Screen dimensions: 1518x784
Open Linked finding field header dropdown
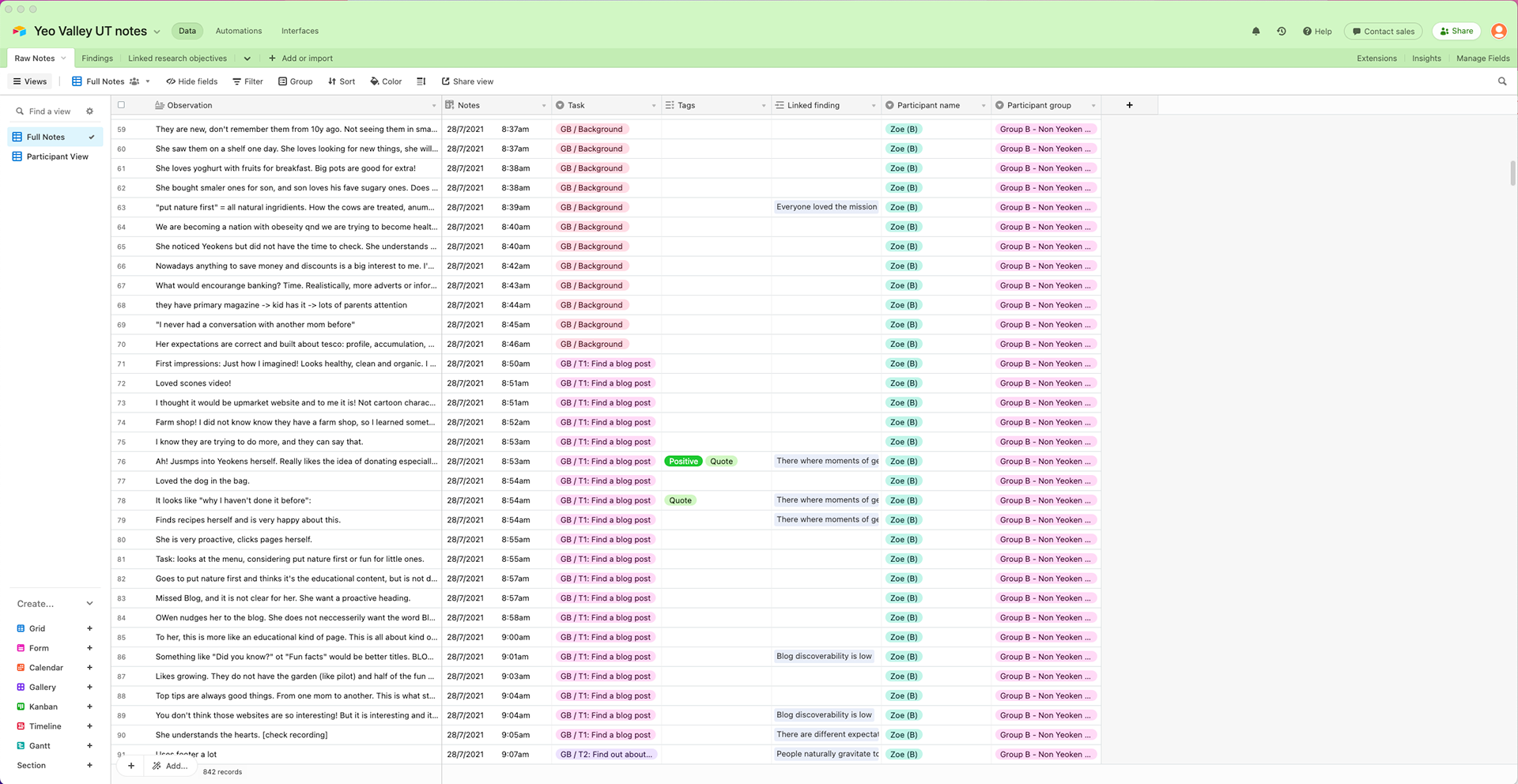click(874, 105)
